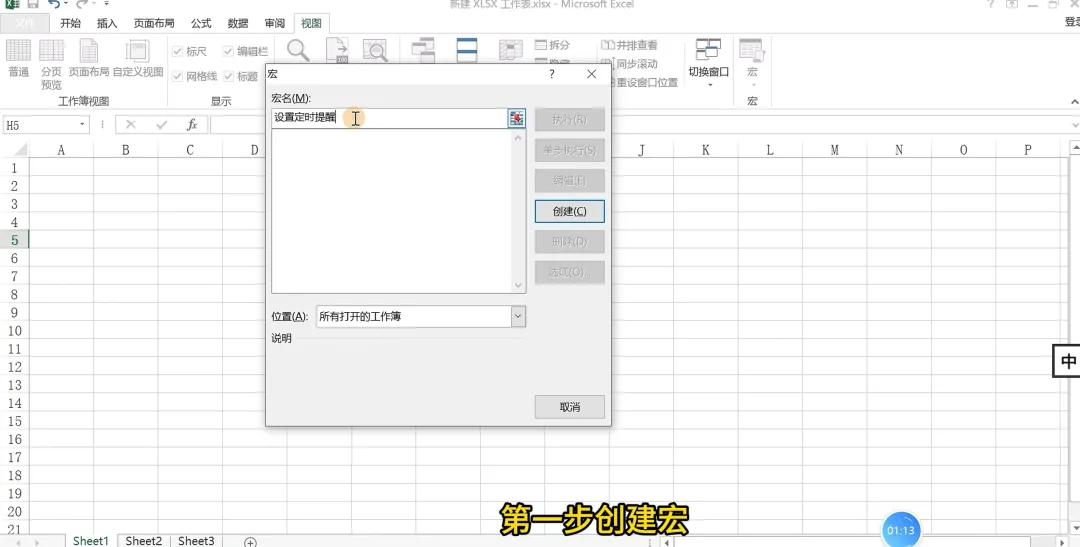Select column K header

pyautogui.click(x=705, y=149)
